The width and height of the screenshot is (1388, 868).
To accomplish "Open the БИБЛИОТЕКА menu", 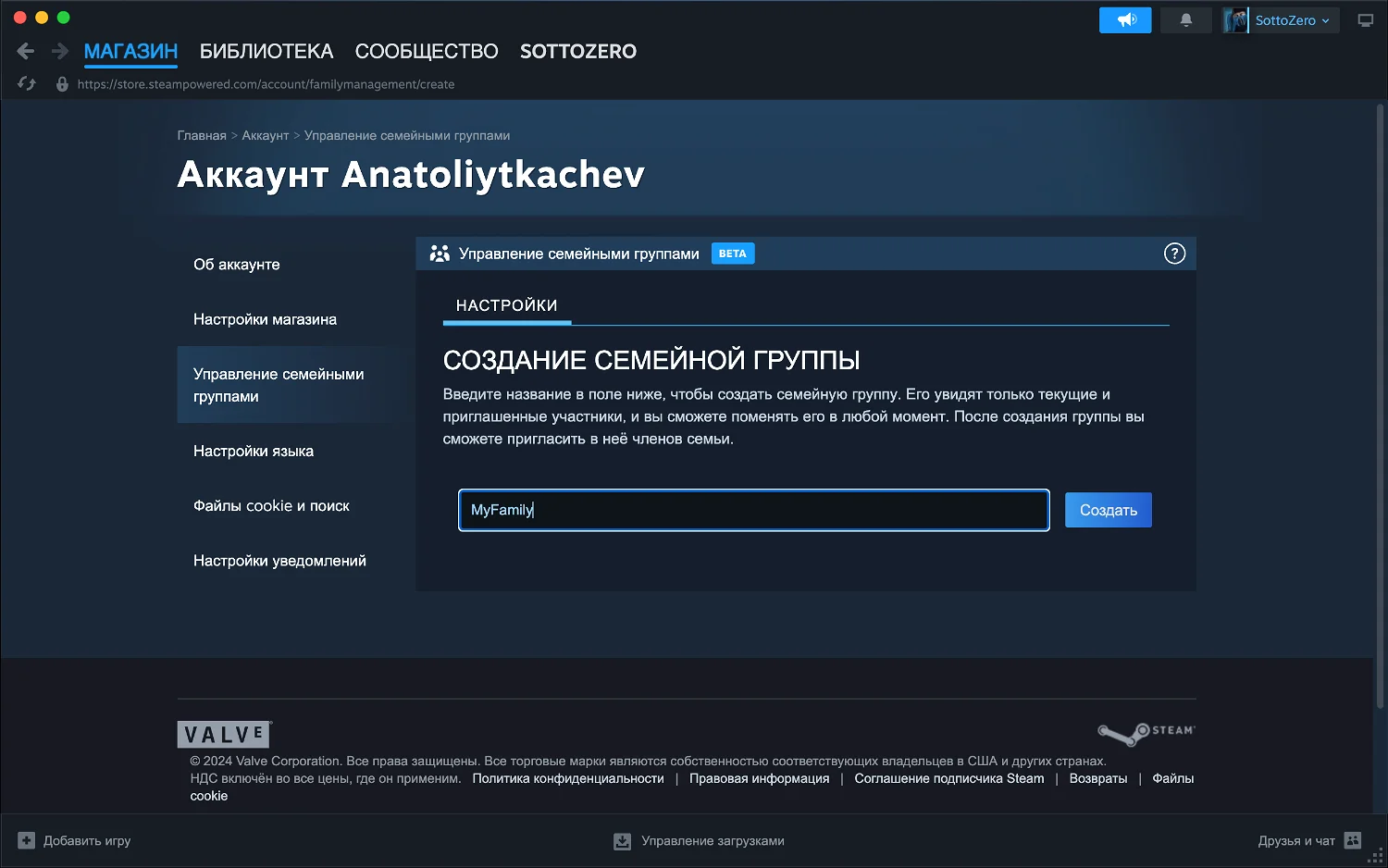I will tap(266, 52).
